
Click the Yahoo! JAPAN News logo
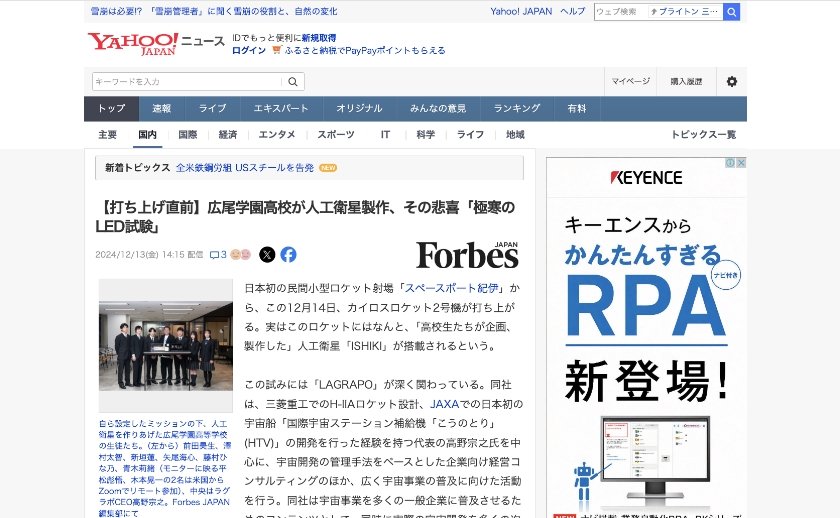pos(155,43)
